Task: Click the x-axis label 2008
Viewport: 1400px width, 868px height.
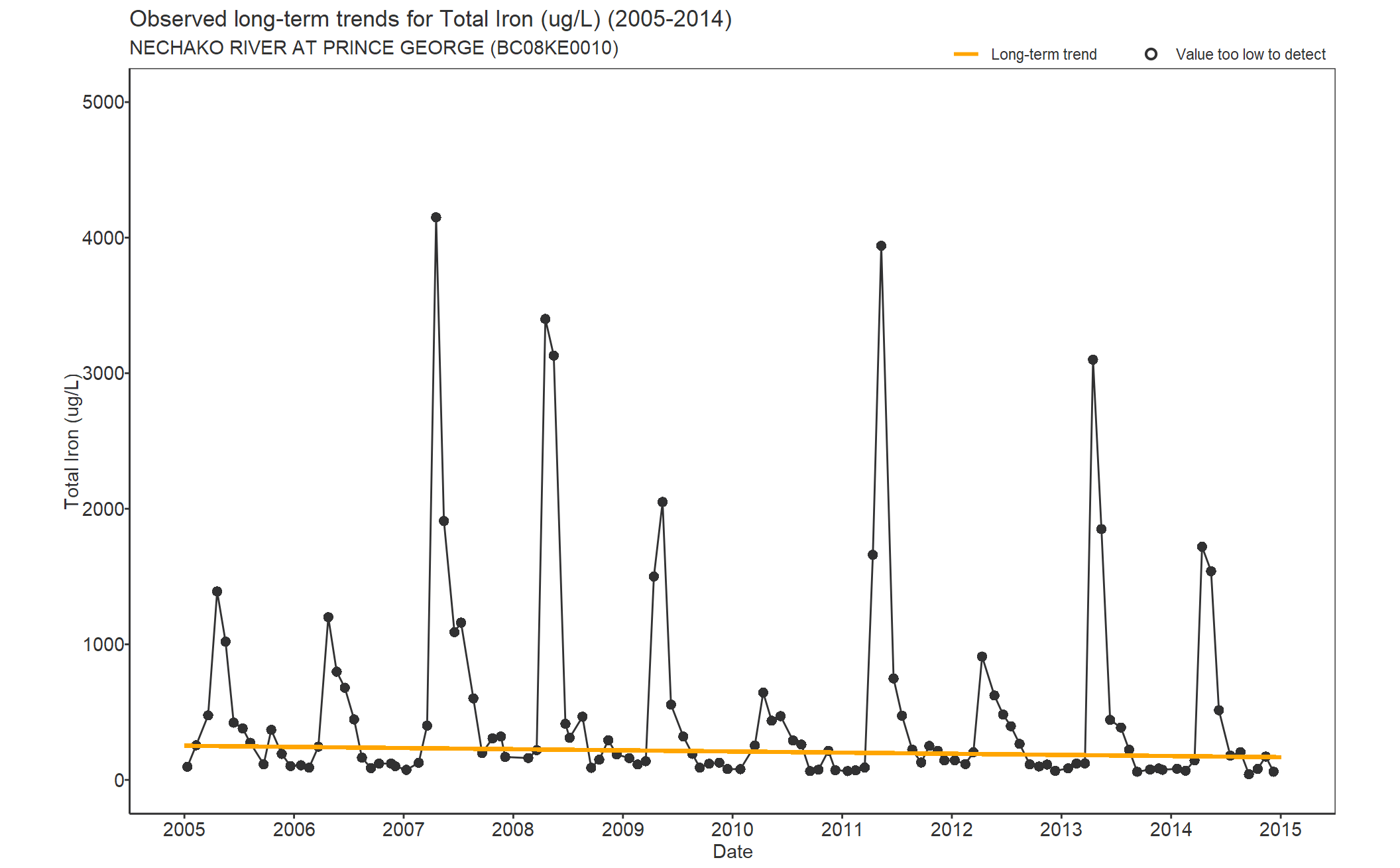Action: tap(513, 830)
